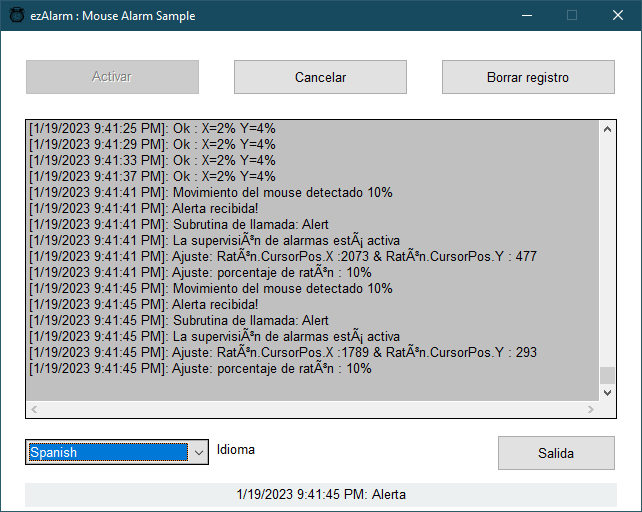
Task: Select log line '9:41:37 PM]: Ok : X=2% Y=4%'
Action: [x=152, y=177]
